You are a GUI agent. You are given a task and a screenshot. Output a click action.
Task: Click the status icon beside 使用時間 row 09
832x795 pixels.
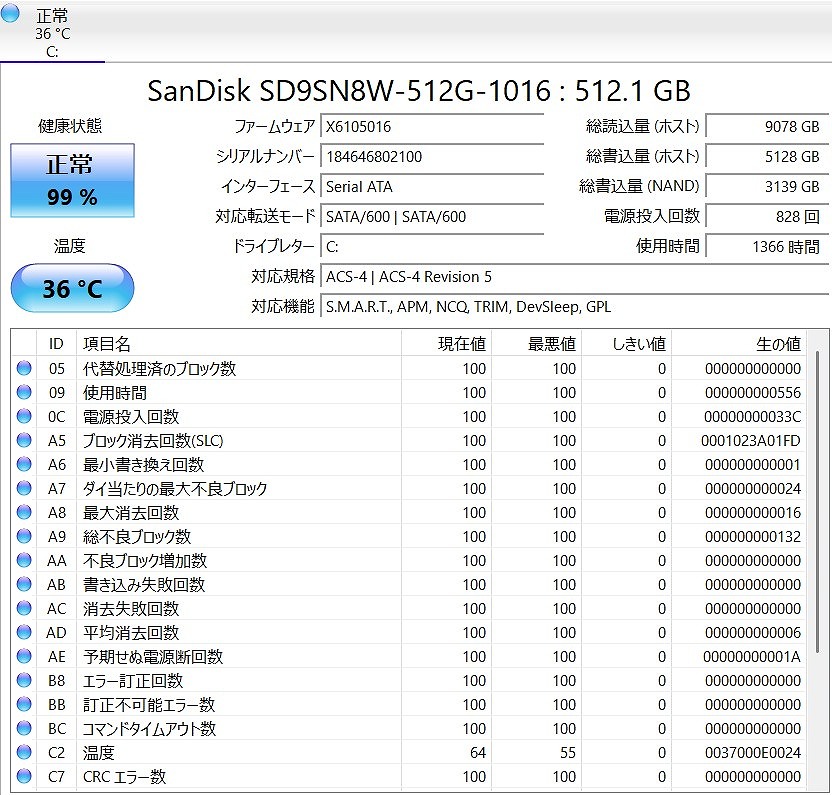coord(24,393)
